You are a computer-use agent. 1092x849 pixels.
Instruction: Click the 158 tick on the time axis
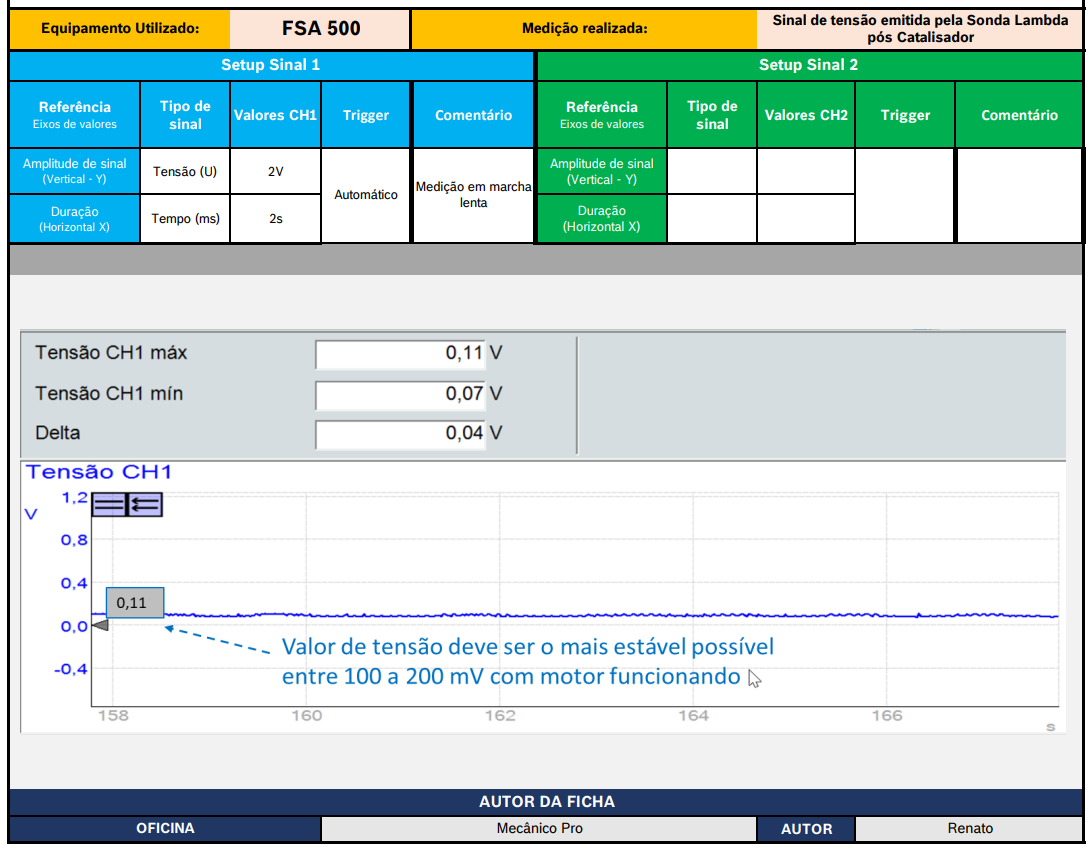[x=114, y=716]
